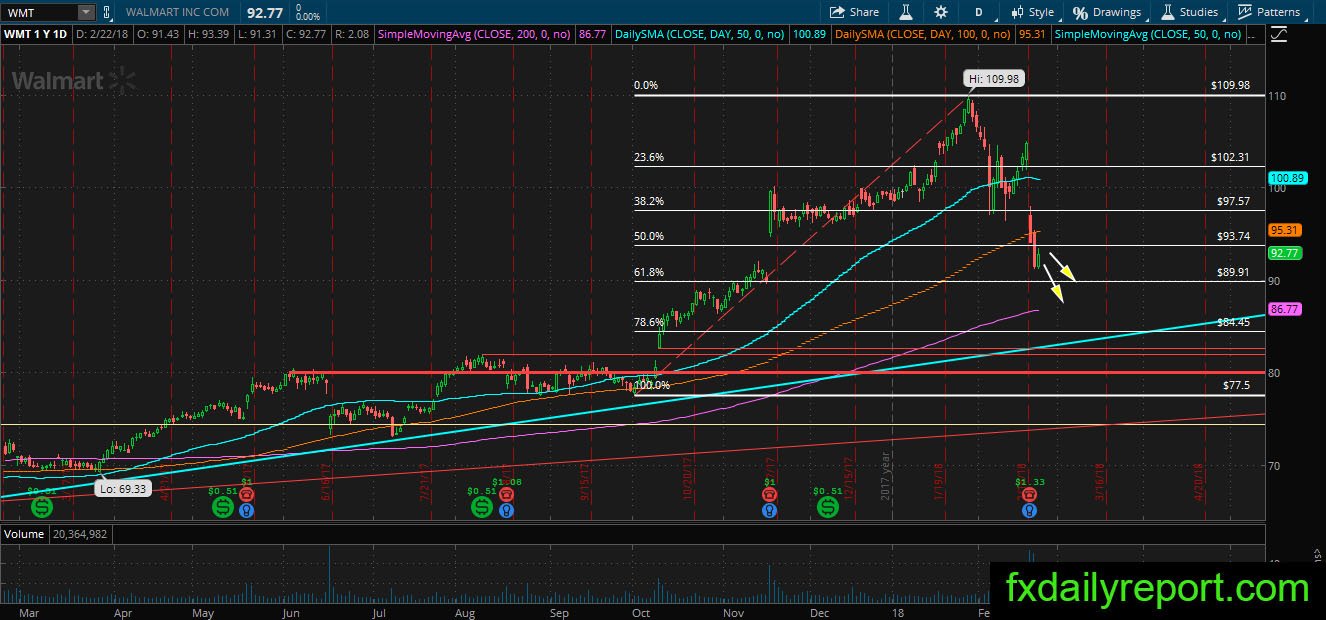Click the symbol link clipboard icon
The image size is (1326, 620).
coord(109,12)
